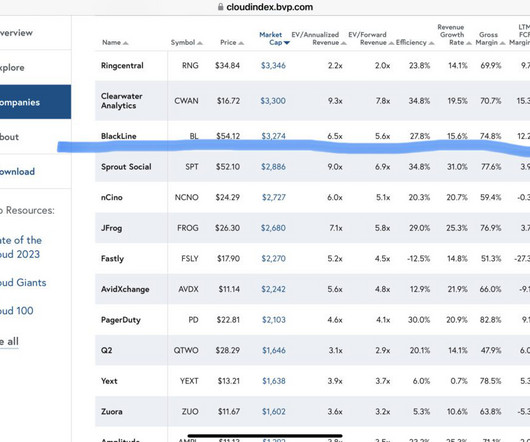
Task: Click Q2 market cap $1,646
Action: [x=274, y=350]
